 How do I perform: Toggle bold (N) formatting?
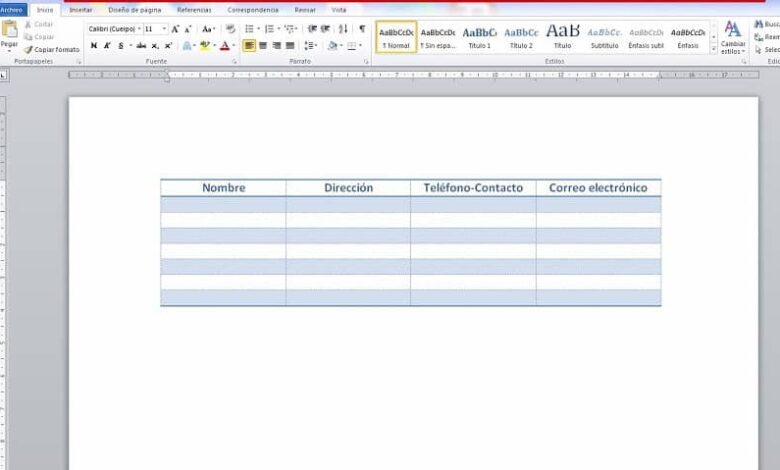(94, 46)
